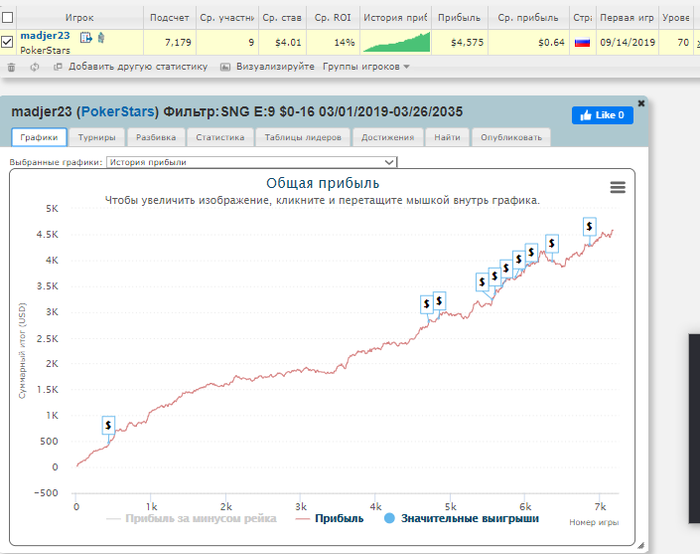Click the Facebook Like button

602,115
